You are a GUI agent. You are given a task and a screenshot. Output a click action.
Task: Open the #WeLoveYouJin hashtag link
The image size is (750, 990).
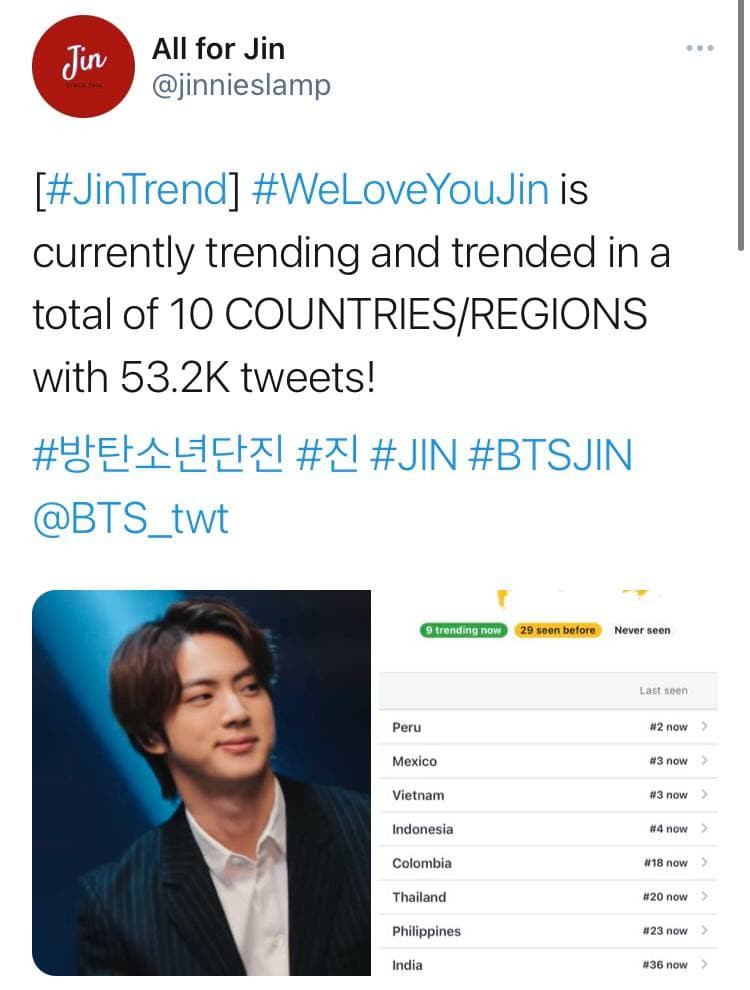(400, 189)
